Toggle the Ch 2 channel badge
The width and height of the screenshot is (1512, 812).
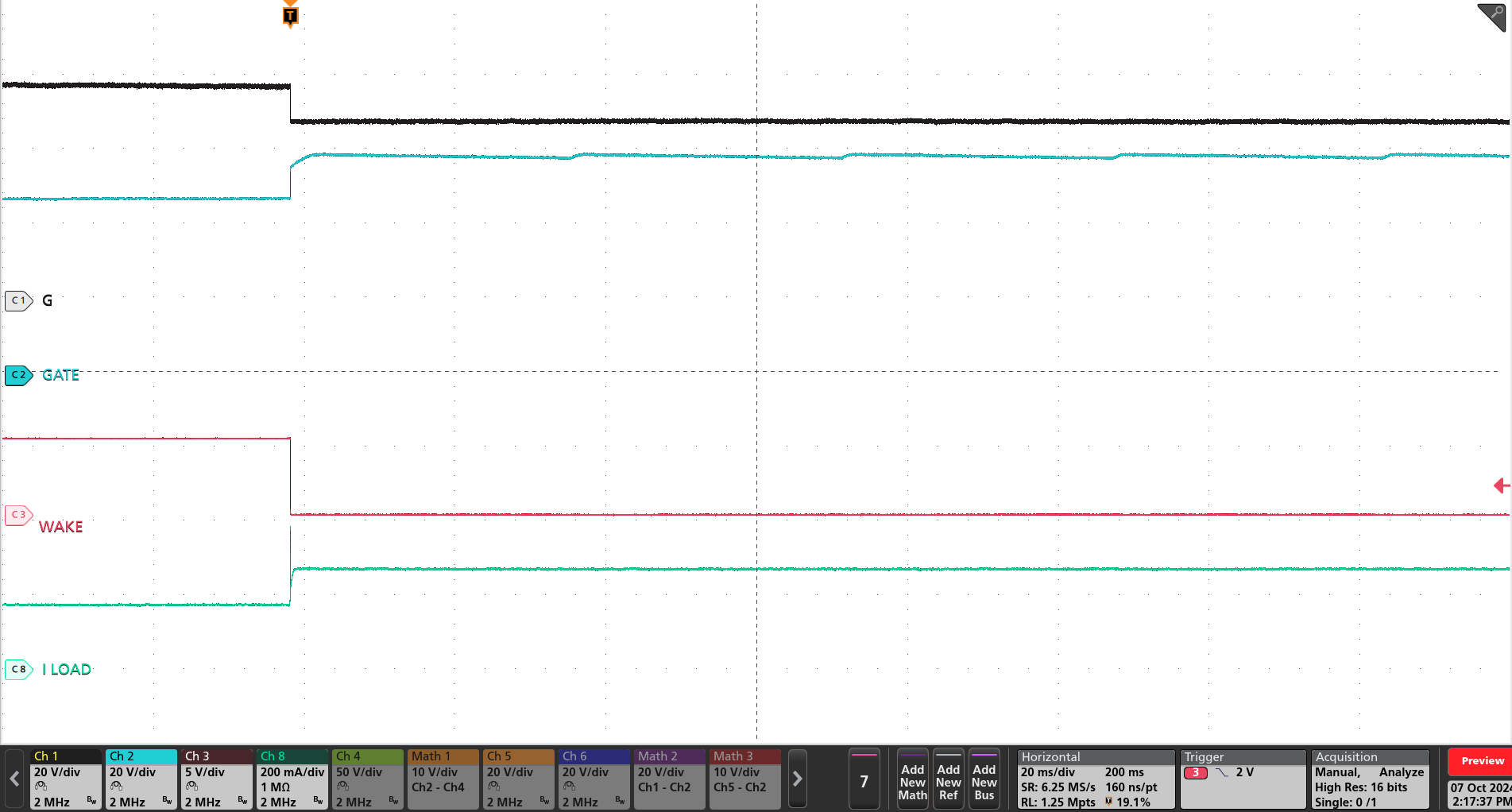(141, 779)
